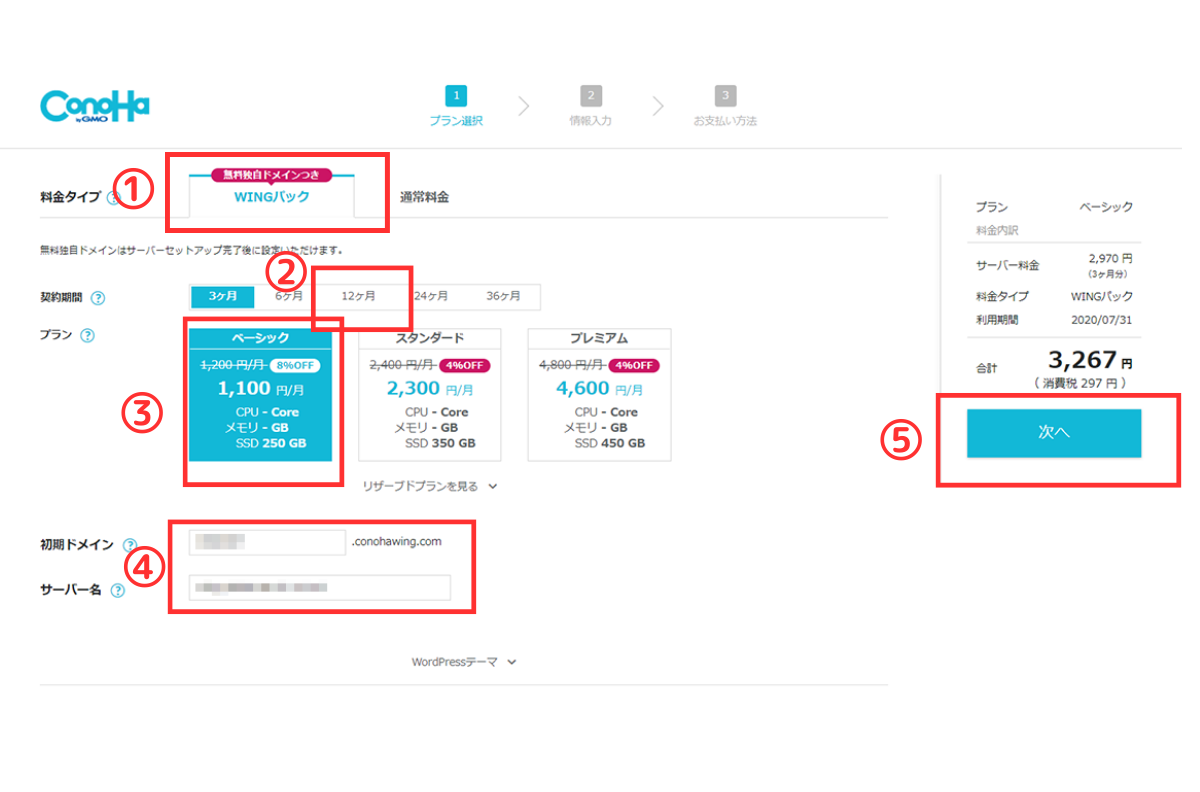The height and width of the screenshot is (792, 1200).
Task: Choose the 12ヶ月 contract period
Action: [x=358, y=297]
